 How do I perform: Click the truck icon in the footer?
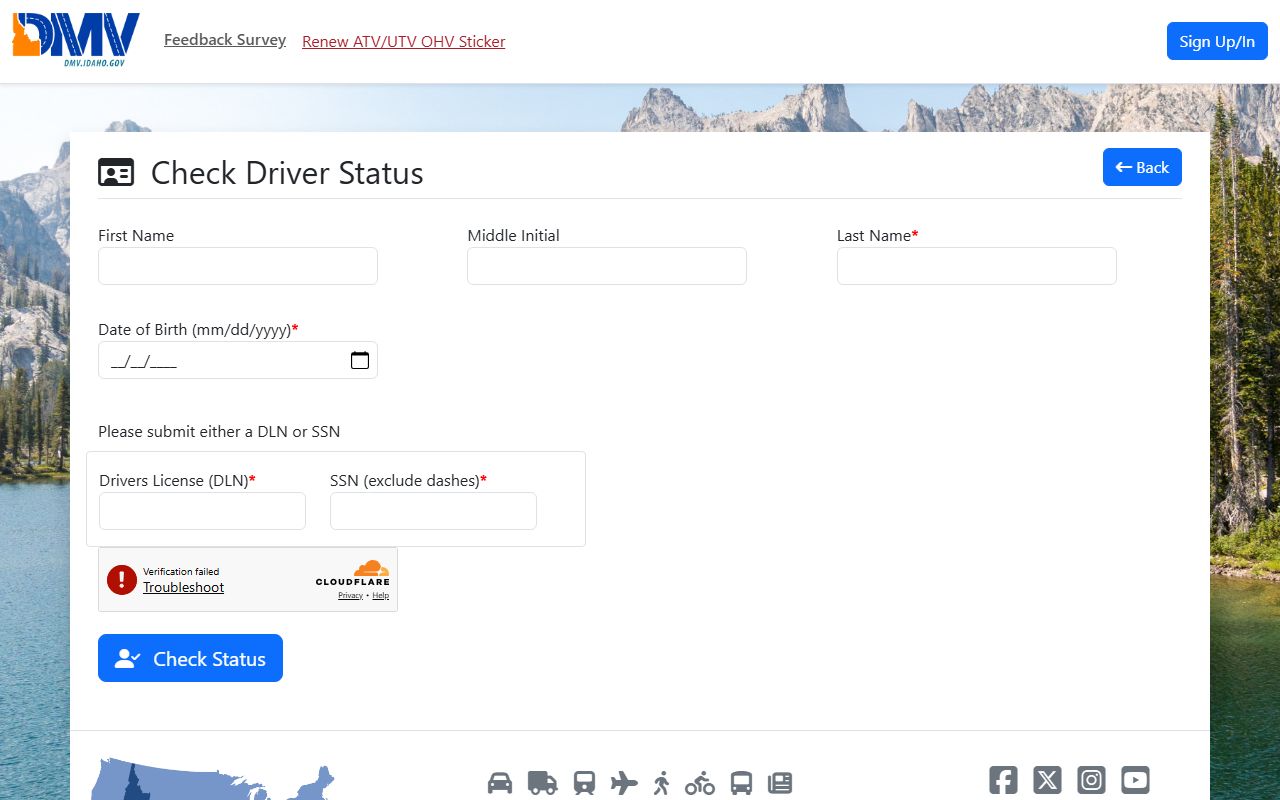[x=542, y=782]
